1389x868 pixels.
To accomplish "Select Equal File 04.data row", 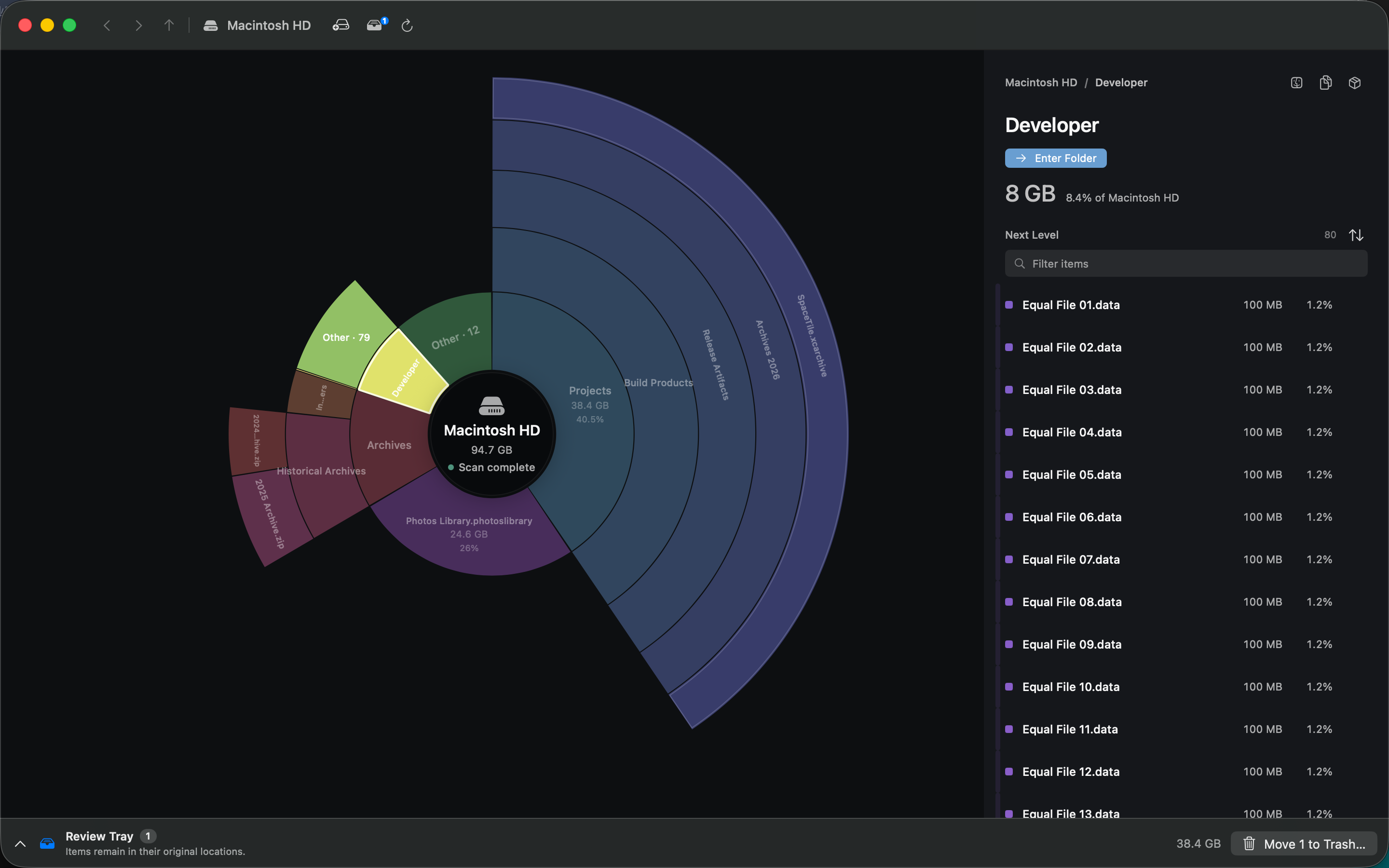I will [1186, 432].
